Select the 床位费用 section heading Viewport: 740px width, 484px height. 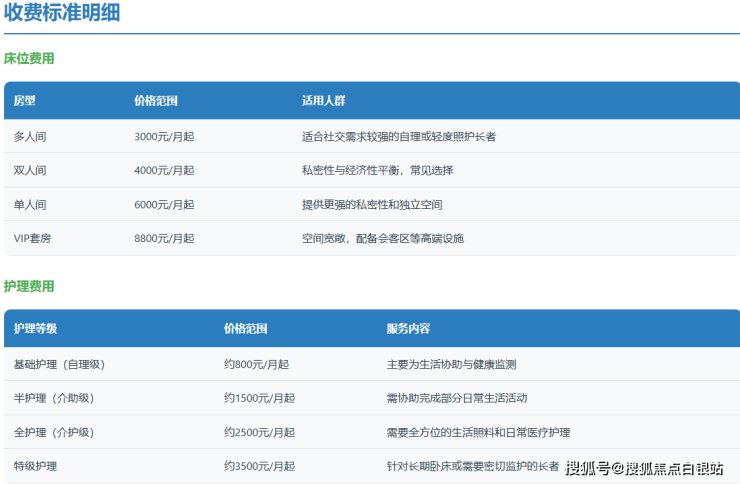click(29, 59)
